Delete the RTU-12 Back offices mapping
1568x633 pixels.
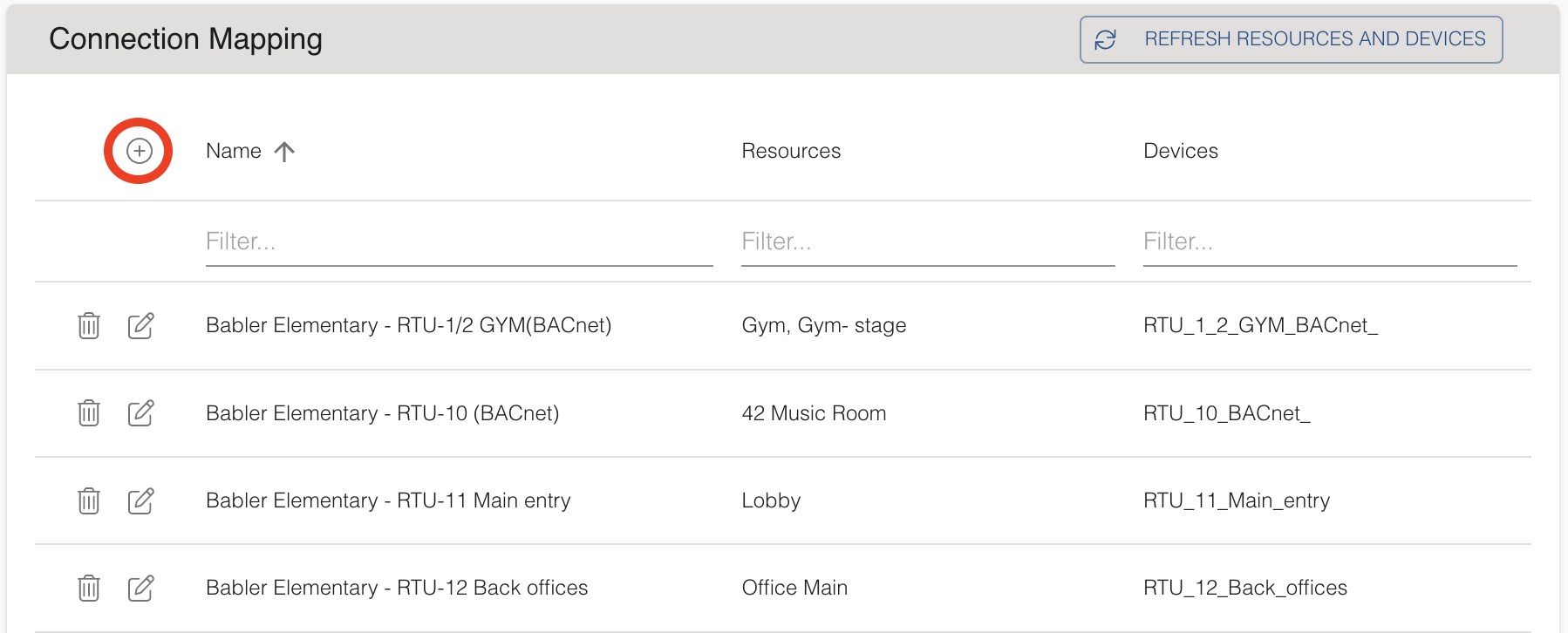pos(89,588)
